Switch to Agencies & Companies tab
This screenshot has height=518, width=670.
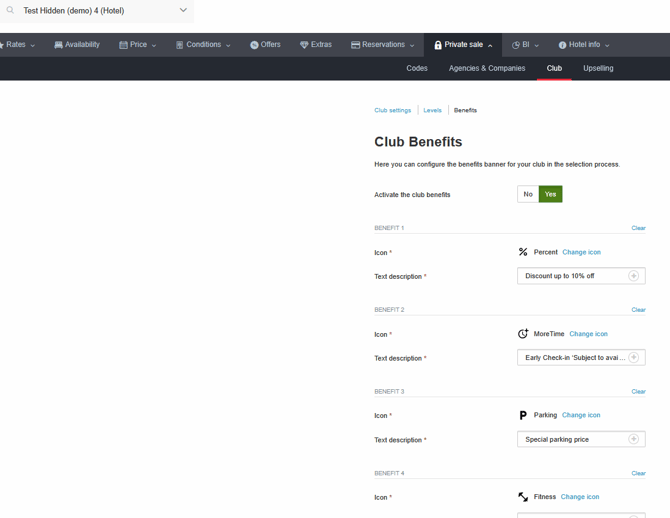tap(487, 68)
